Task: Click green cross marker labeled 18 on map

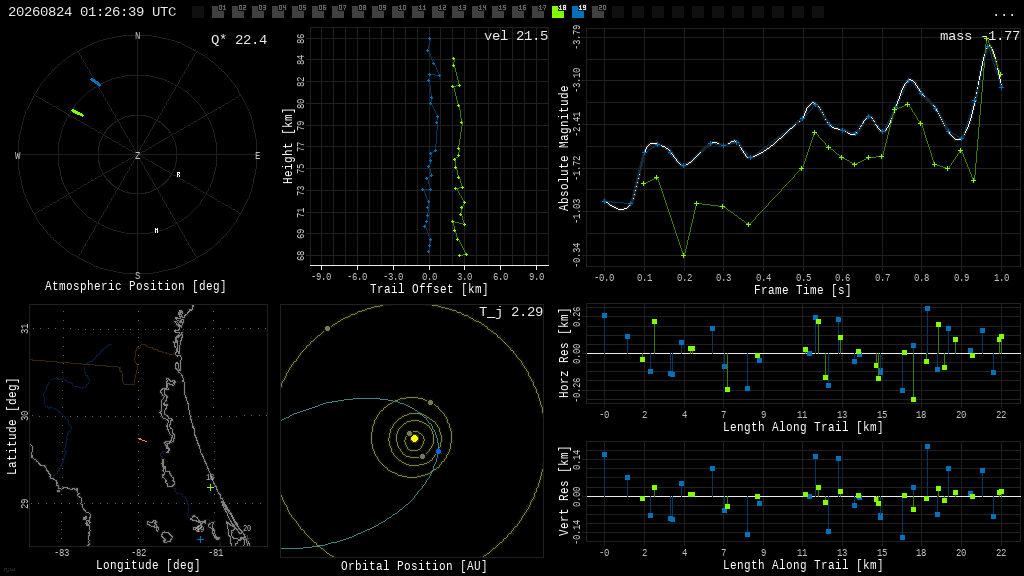Action: (x=210, y=487)
